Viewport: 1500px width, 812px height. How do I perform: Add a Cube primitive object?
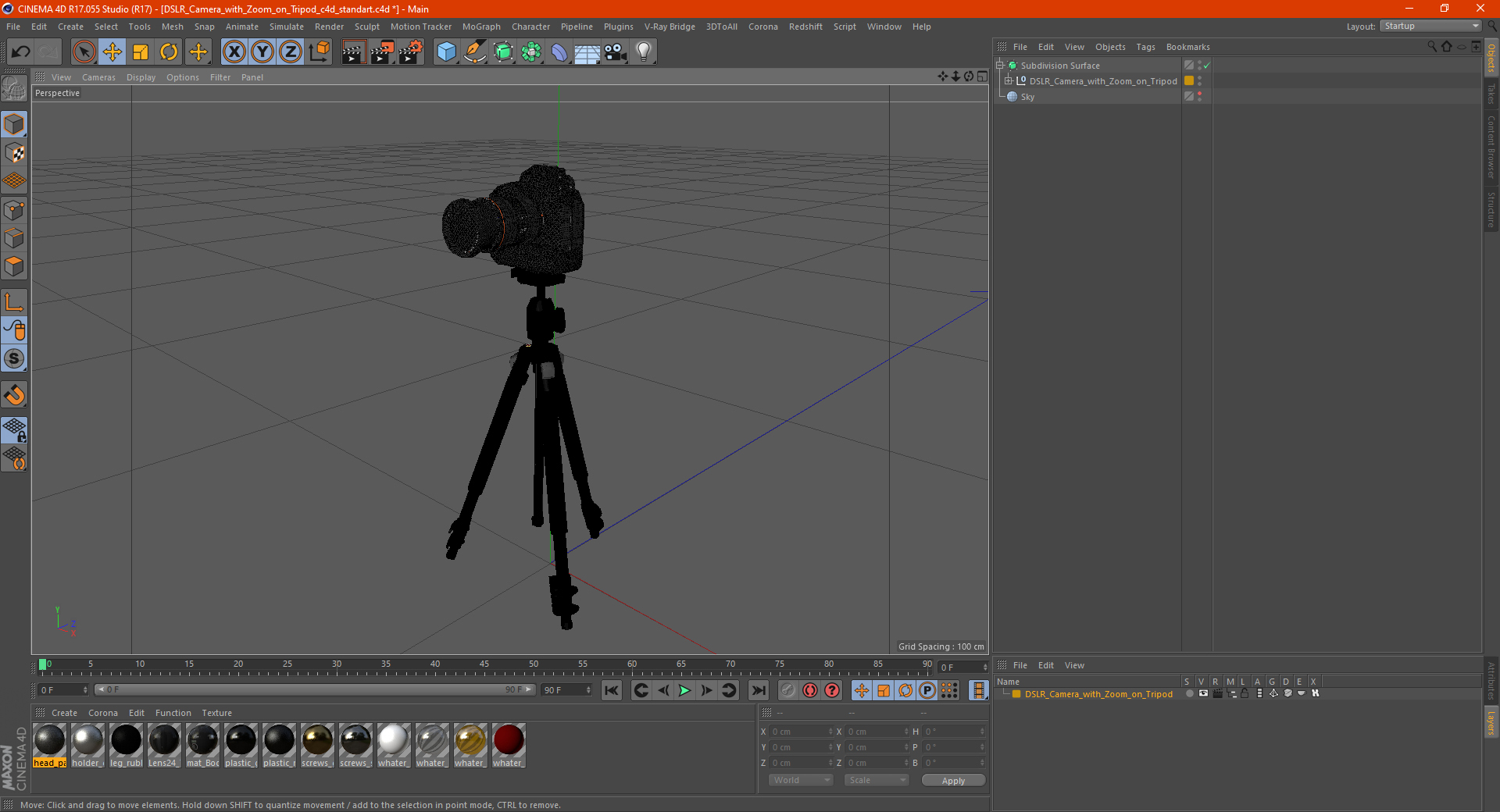pyautogui.click(x=446, y=52)
